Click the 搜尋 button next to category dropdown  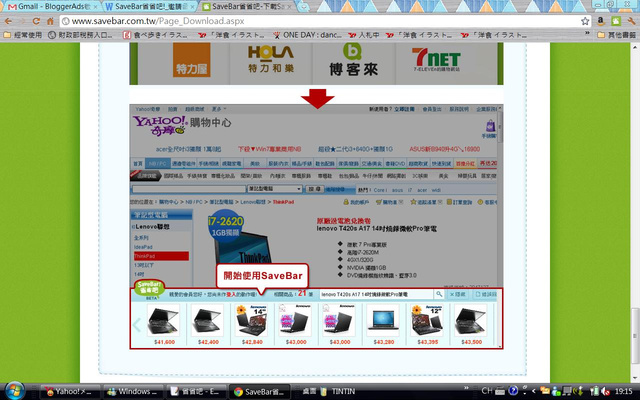(x=315, y=189)
